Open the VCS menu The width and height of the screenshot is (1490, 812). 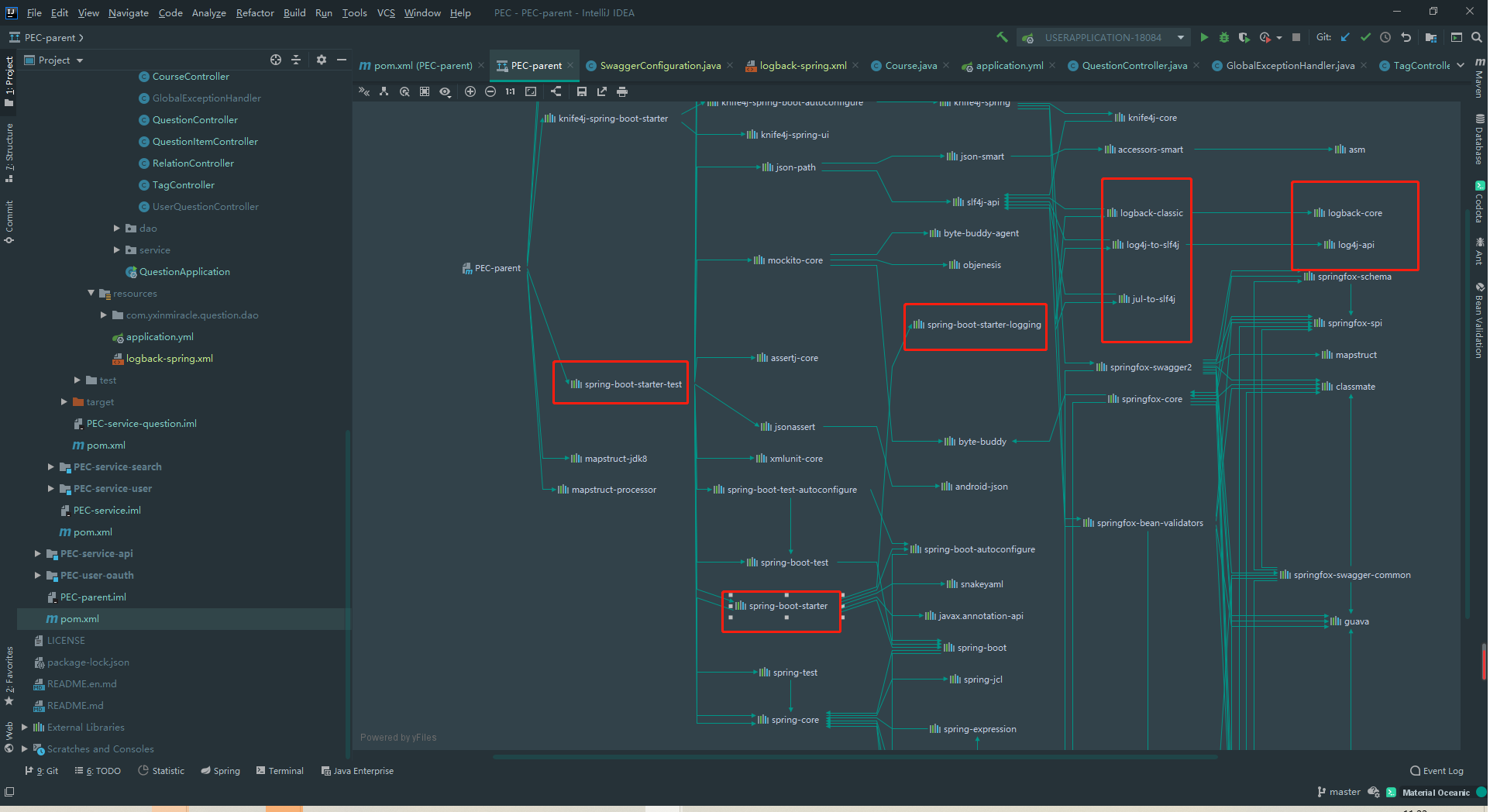386,12
